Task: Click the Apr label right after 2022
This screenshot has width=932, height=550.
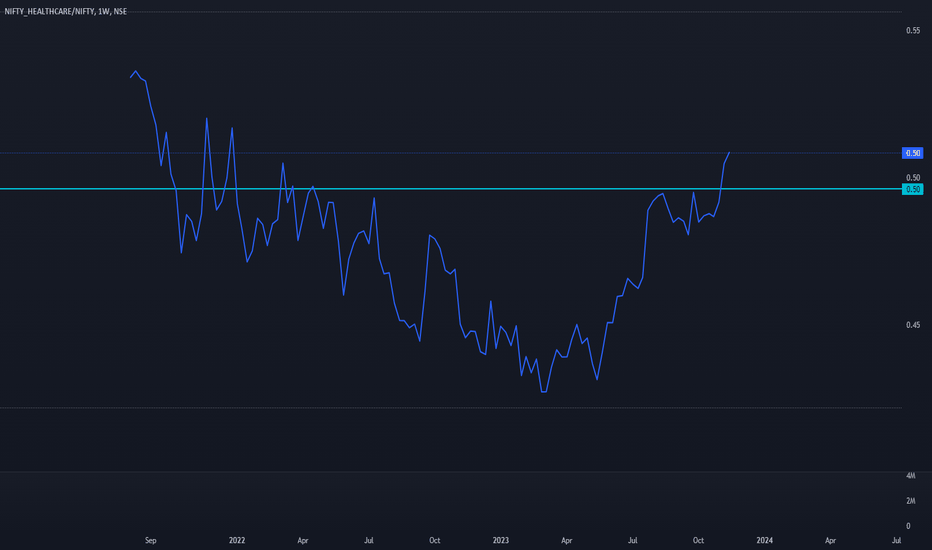Action: pyautogui.click(x=303, y=540)
